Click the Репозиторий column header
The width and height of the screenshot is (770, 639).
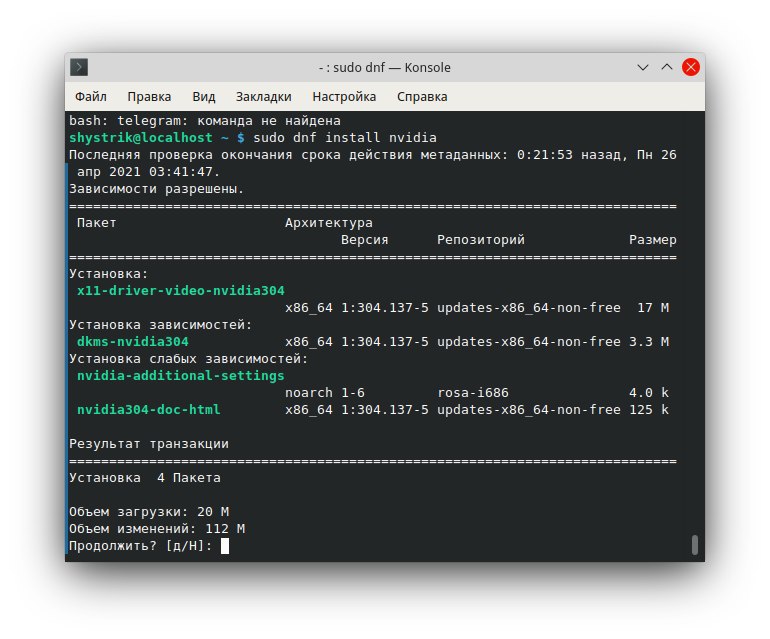[481, 240]
